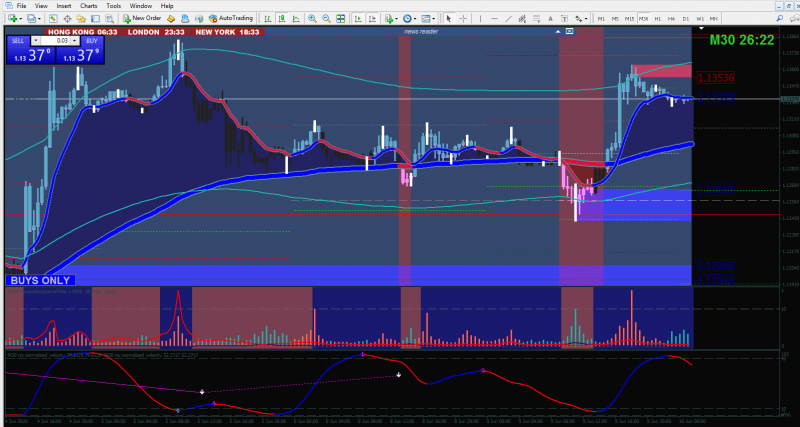
Task: Select the Fibonacci retracement tool
Action: pos(537,18)
